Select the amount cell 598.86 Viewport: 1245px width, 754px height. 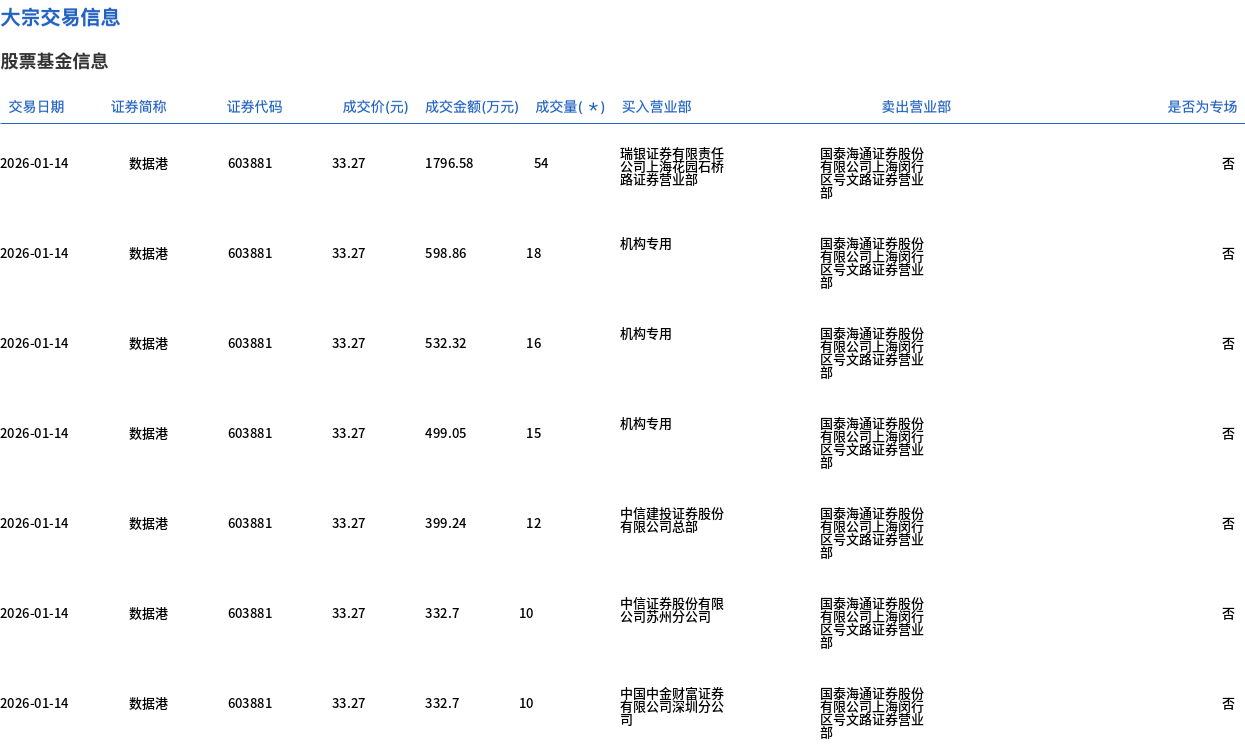point(446,253)
